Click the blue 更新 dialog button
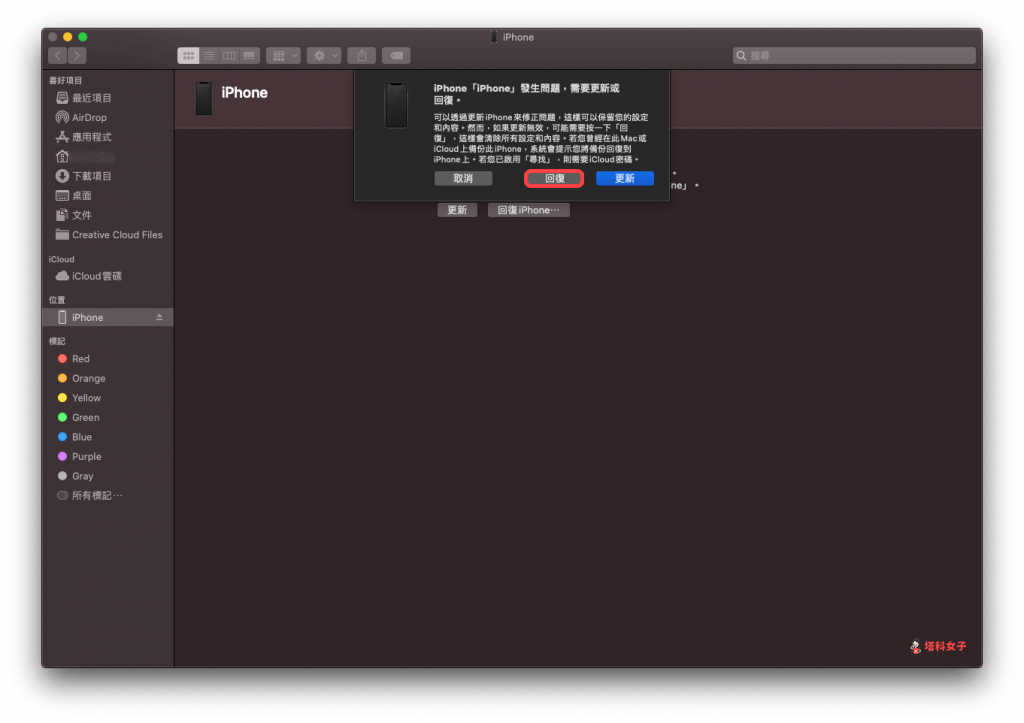 (x=625, y=178)
